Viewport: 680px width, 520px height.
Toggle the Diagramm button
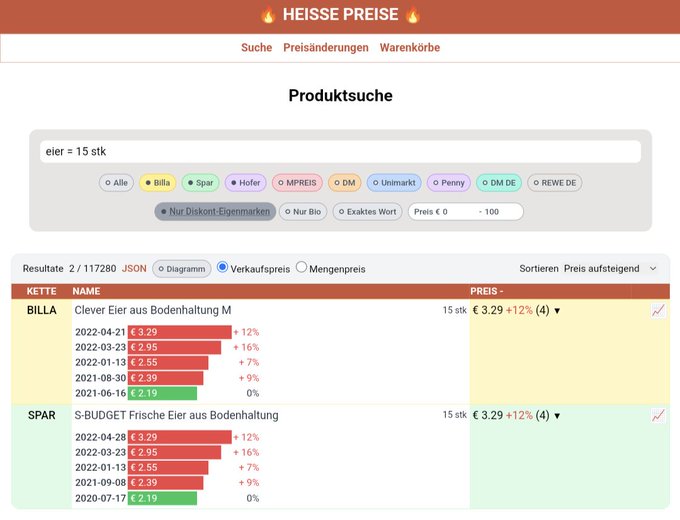(182, 269)
